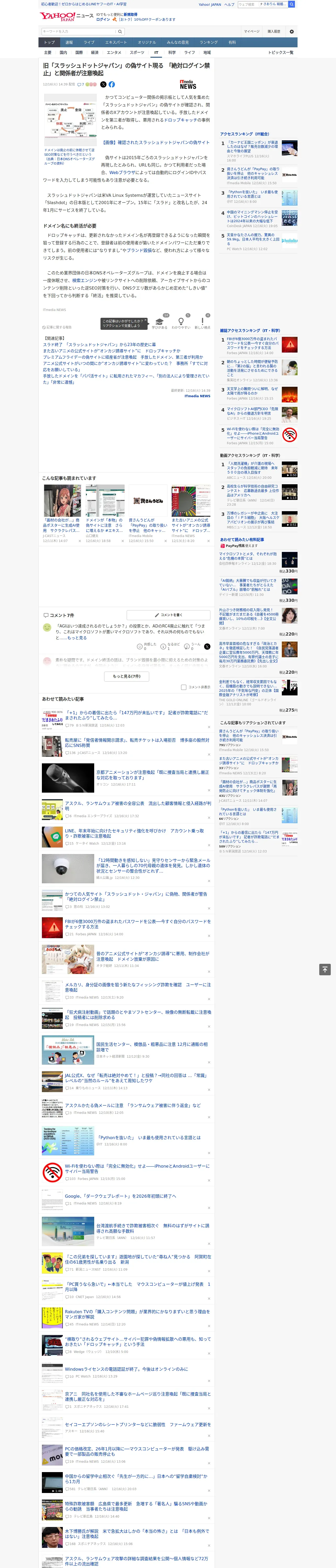Open the article's domain diagram image
Viewport: 336px width, 1568px height.
(x=70, y=120)
